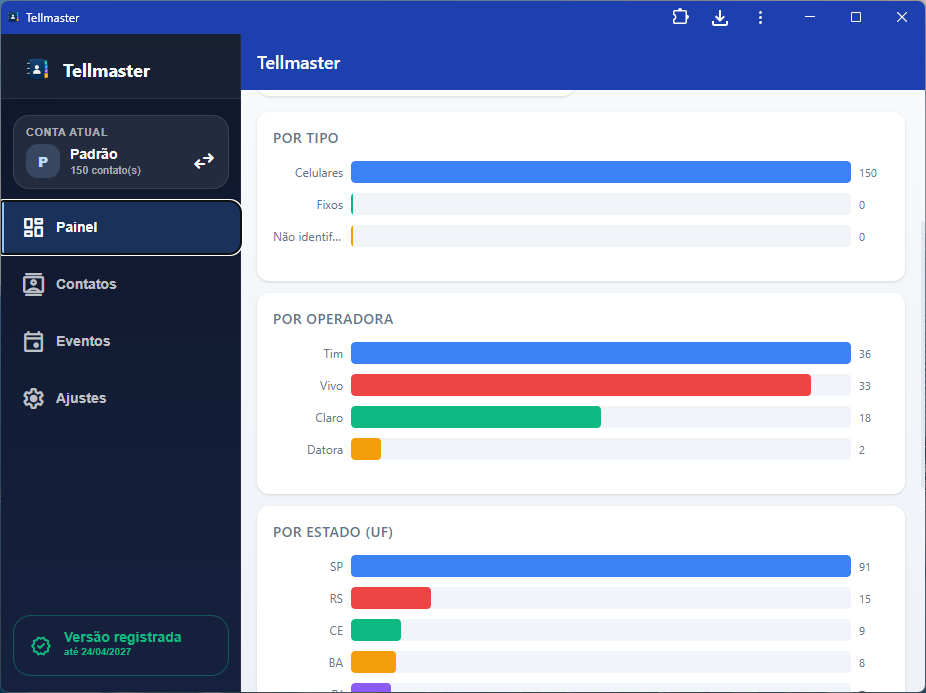
Task: Click the Eventos calendar icon
Action: coord(34,341)
